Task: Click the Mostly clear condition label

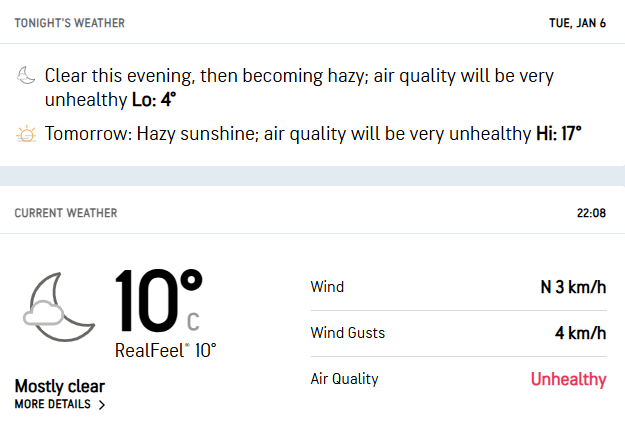Action: [x=60, y=386]
